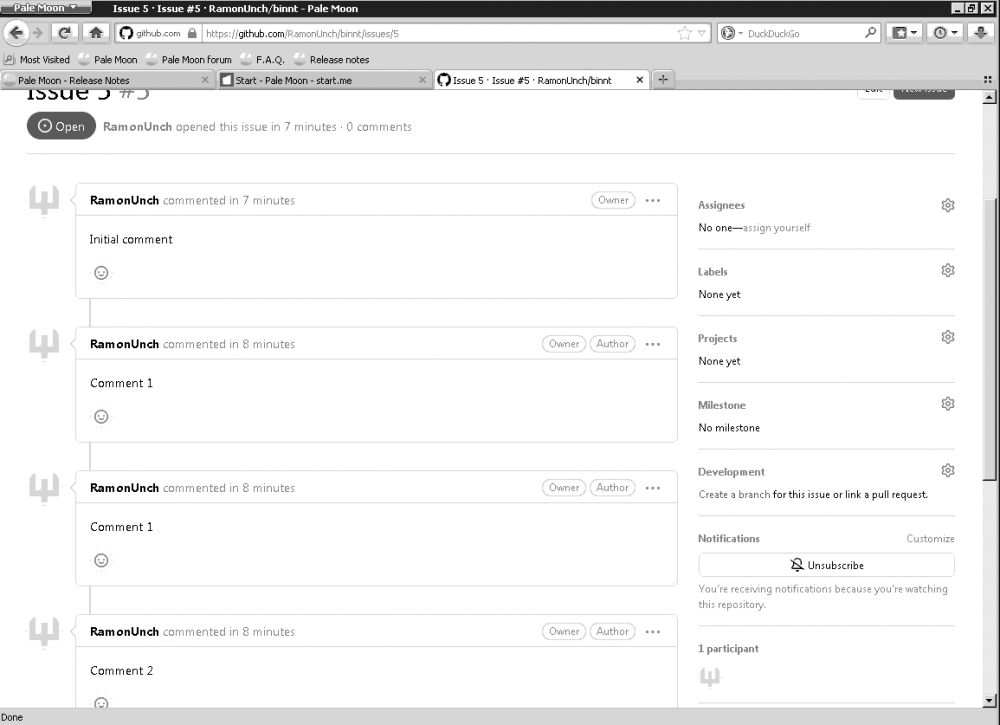Open the F.A.Q. bookmark

pyautogui.click(x=263, y=59)
